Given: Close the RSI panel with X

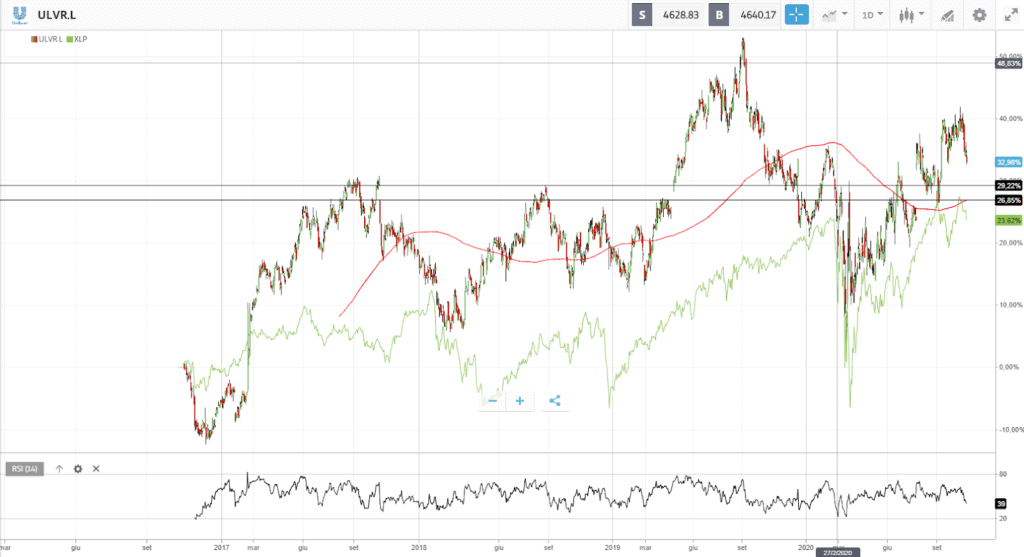Looking at the screenshot, I should click(96, 469).
